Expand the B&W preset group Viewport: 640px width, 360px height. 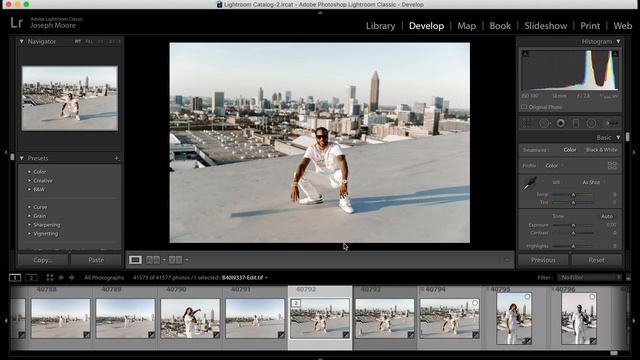point(29,189)
